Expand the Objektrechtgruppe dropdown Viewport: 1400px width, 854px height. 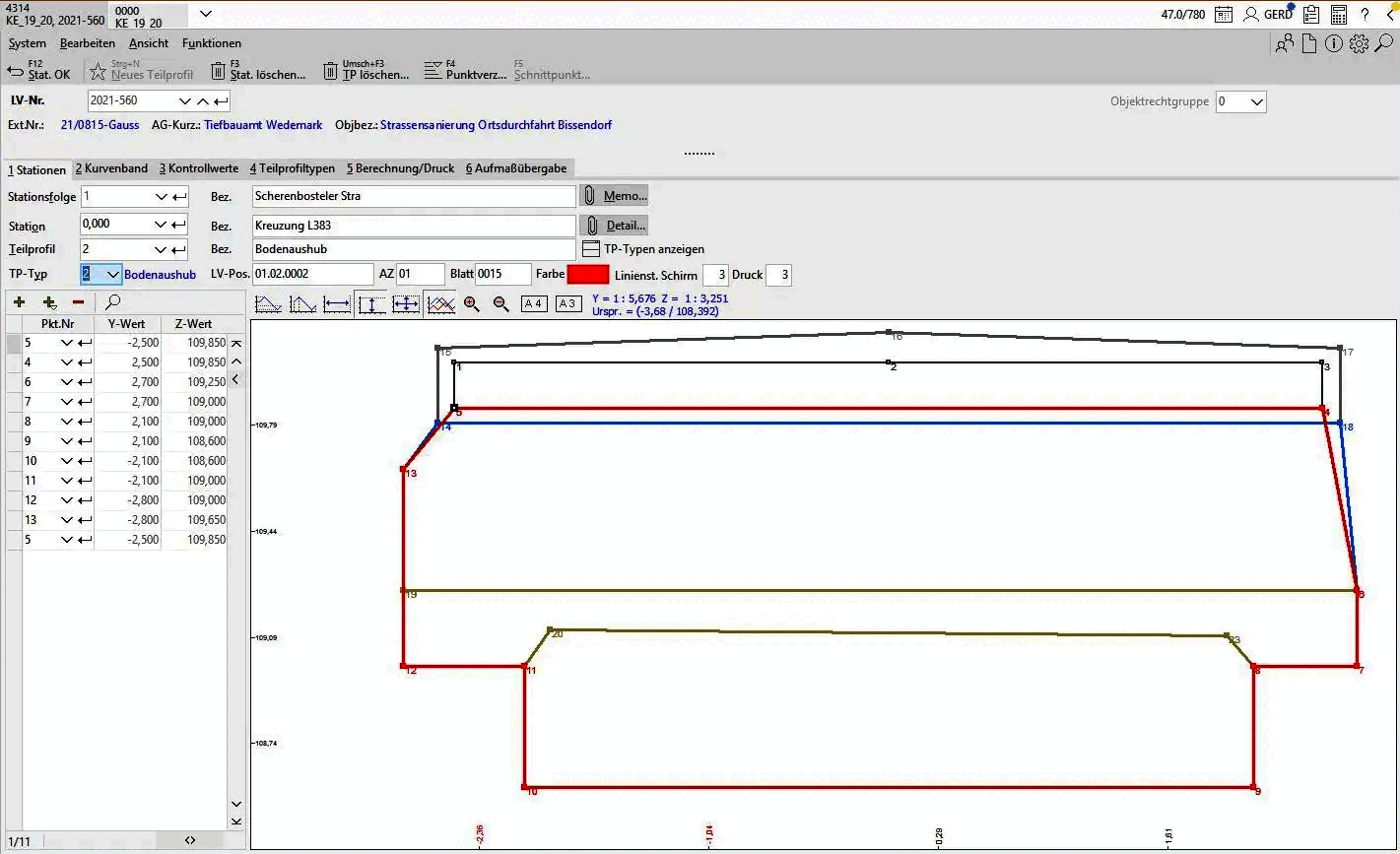pos(1256,101)
